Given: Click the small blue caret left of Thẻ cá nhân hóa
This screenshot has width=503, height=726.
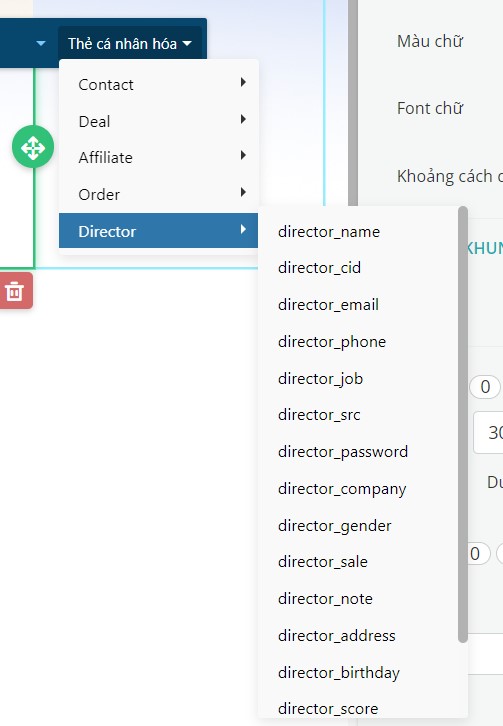Looking at the screenshot, I should [x=41, y=44].
